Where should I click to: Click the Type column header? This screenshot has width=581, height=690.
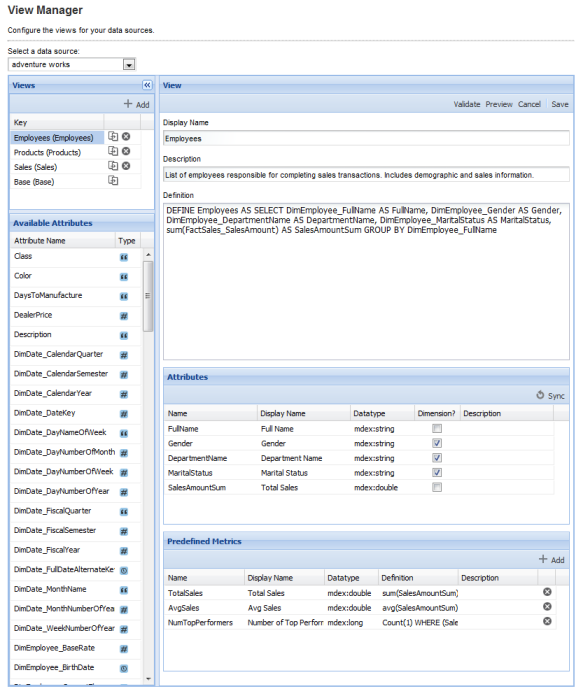pyautogui.click(x=128, y=241)
